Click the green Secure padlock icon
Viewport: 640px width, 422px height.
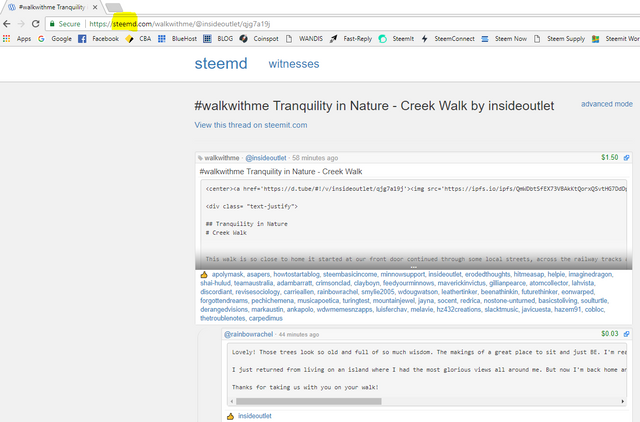click(x=52, y=24)
